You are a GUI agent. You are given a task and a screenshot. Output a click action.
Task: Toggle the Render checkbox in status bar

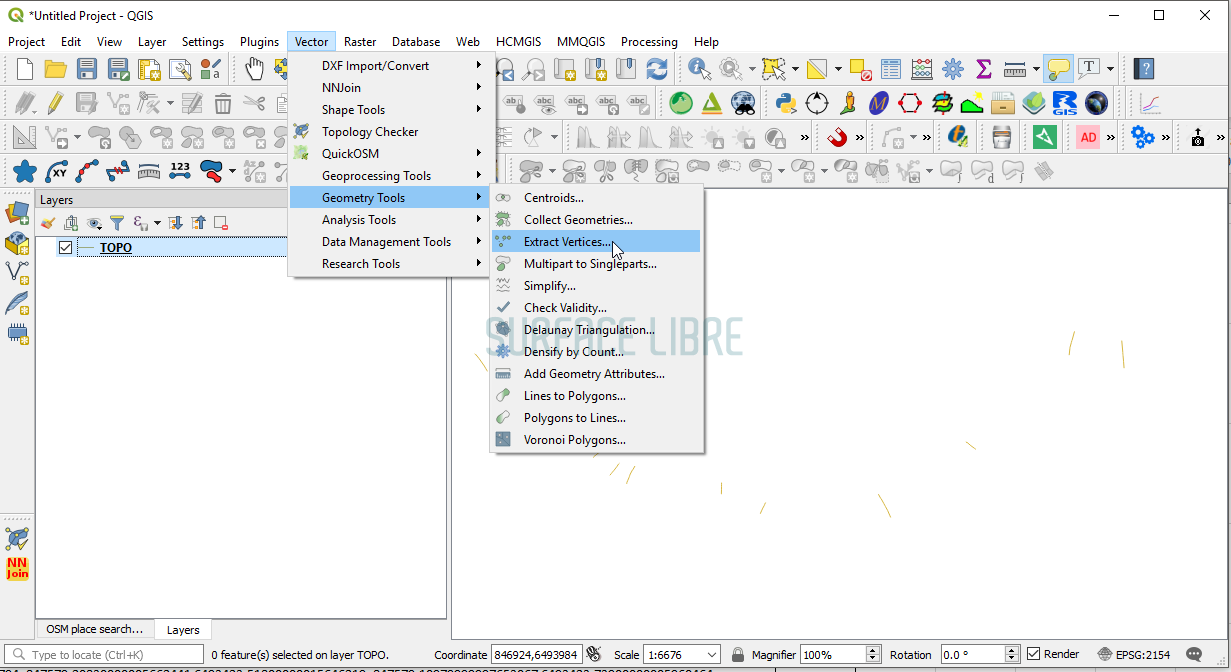point(1034,654)
